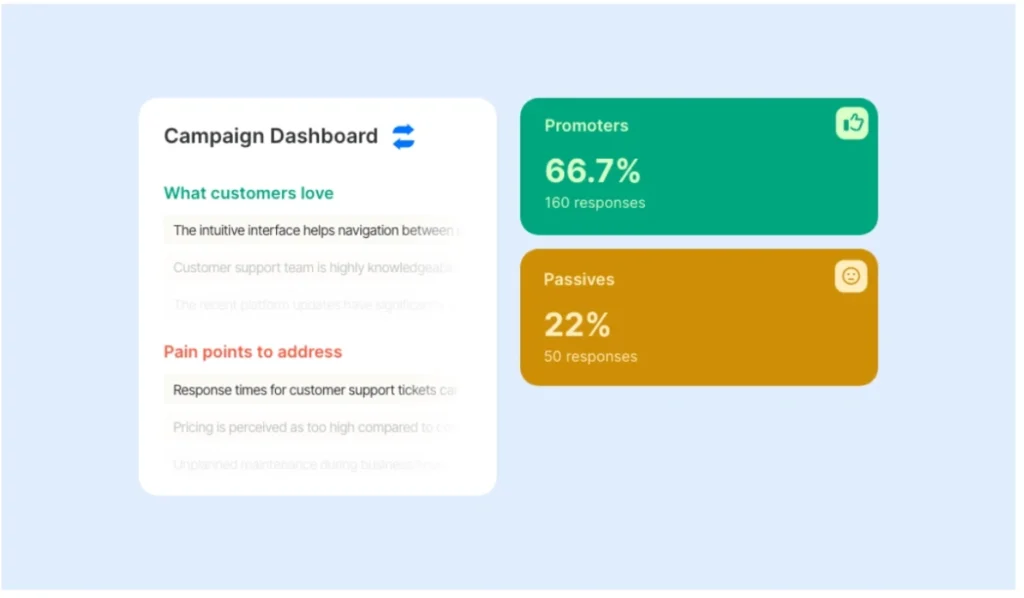1024x598 pixels.
Task: Click the blue refresh arrows icon
Action: 406,137
